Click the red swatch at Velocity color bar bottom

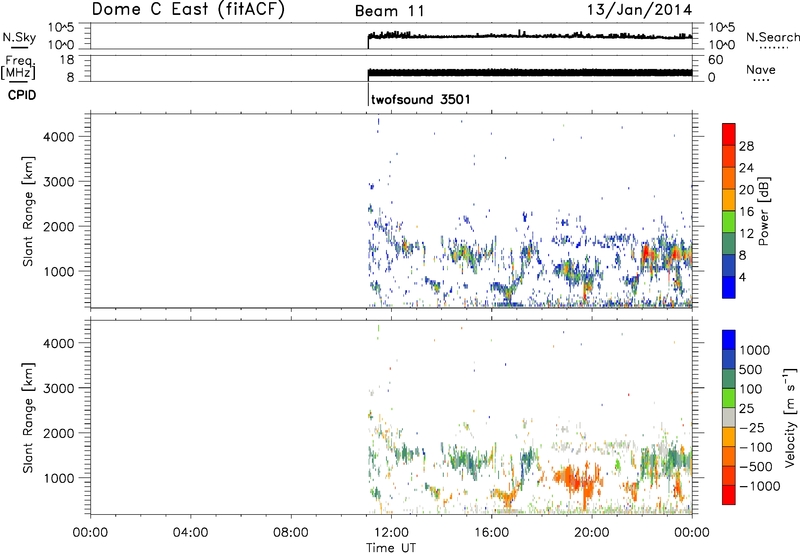729,495
